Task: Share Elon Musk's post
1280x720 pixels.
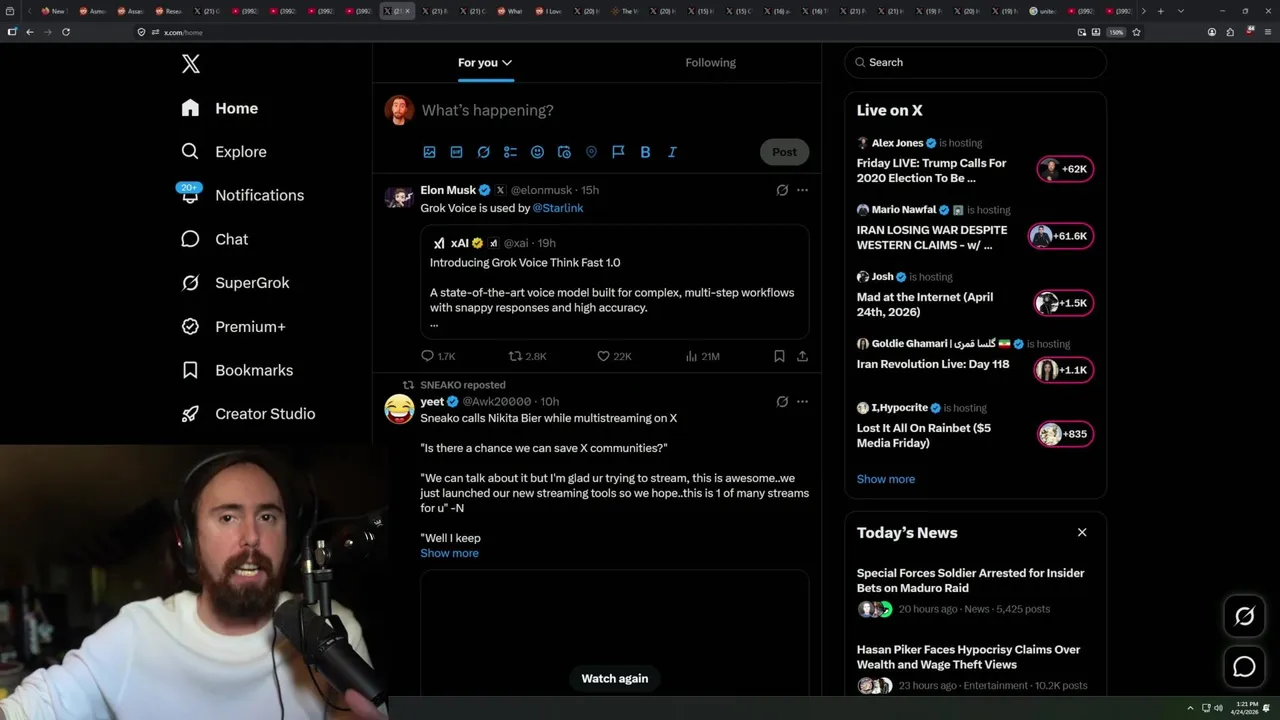Action: (x=802, y=356)
